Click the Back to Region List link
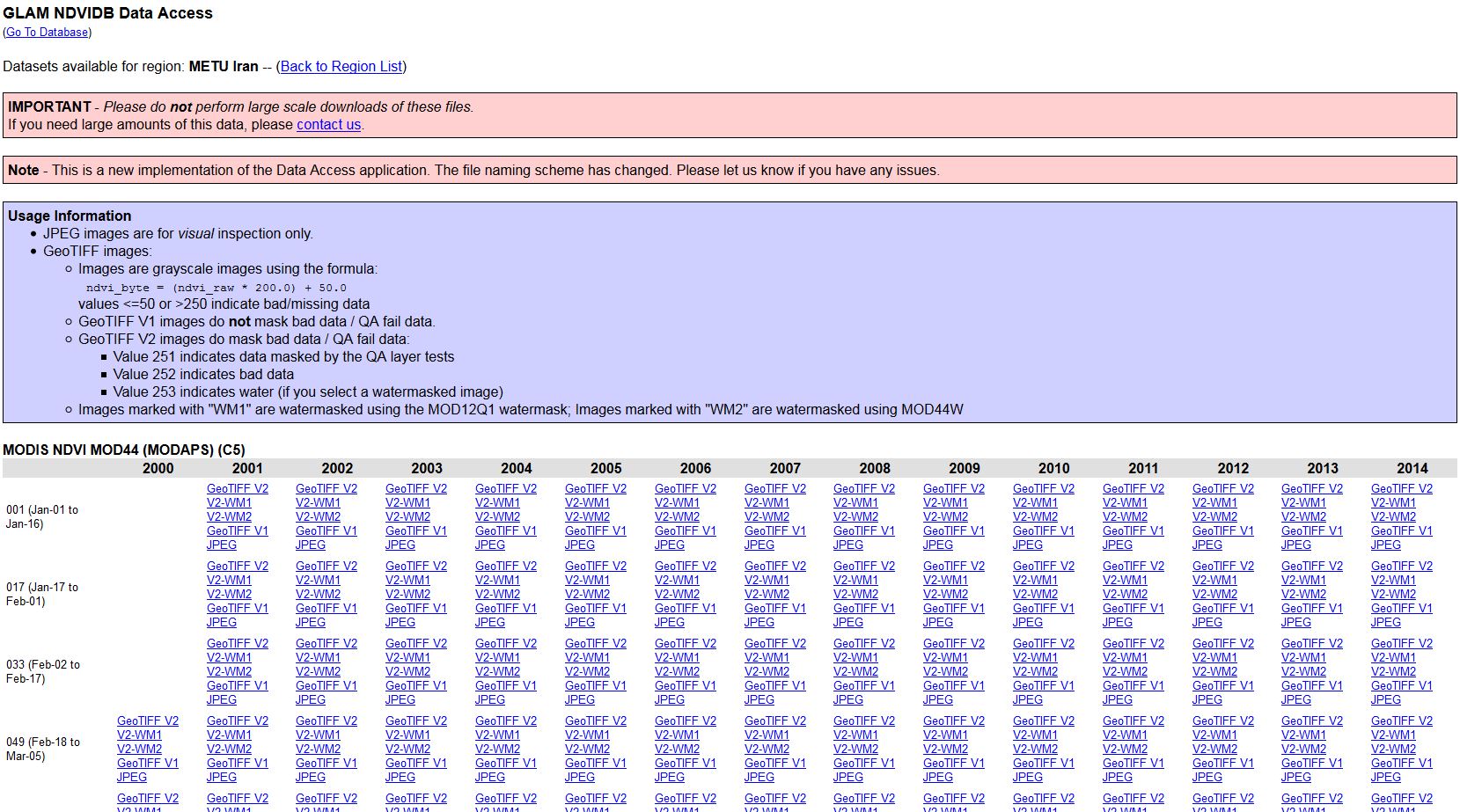The image size is (1460, 812). pos(341,67)
